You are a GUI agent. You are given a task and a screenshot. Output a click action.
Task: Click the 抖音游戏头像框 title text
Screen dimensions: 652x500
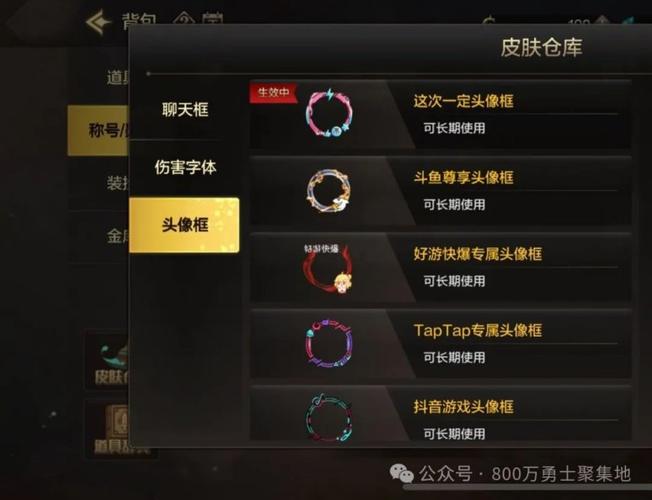pyautogui.click(x=464, y=407)
